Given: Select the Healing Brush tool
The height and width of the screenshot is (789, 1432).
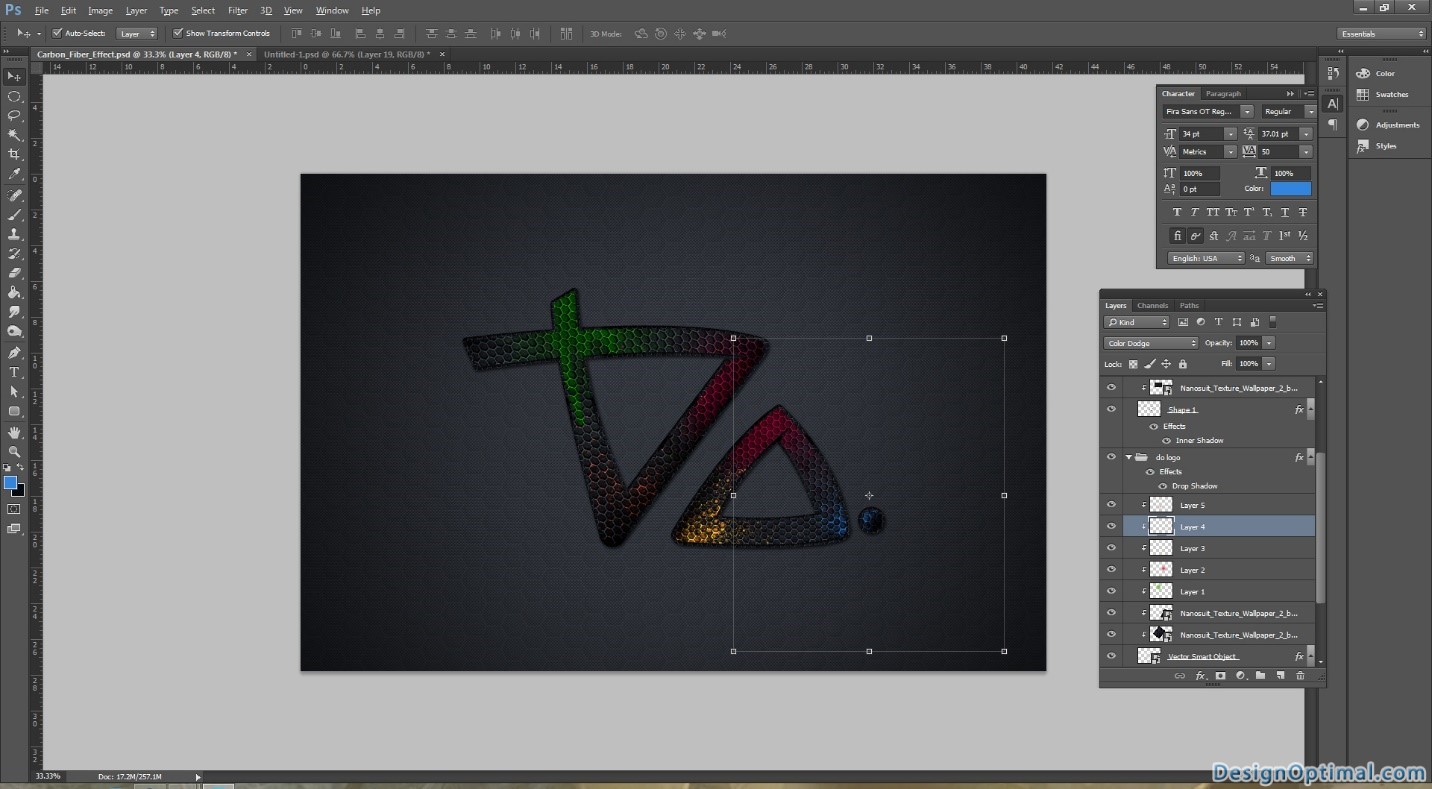Looking at the screenshot, I should click(x=14, y=195).
